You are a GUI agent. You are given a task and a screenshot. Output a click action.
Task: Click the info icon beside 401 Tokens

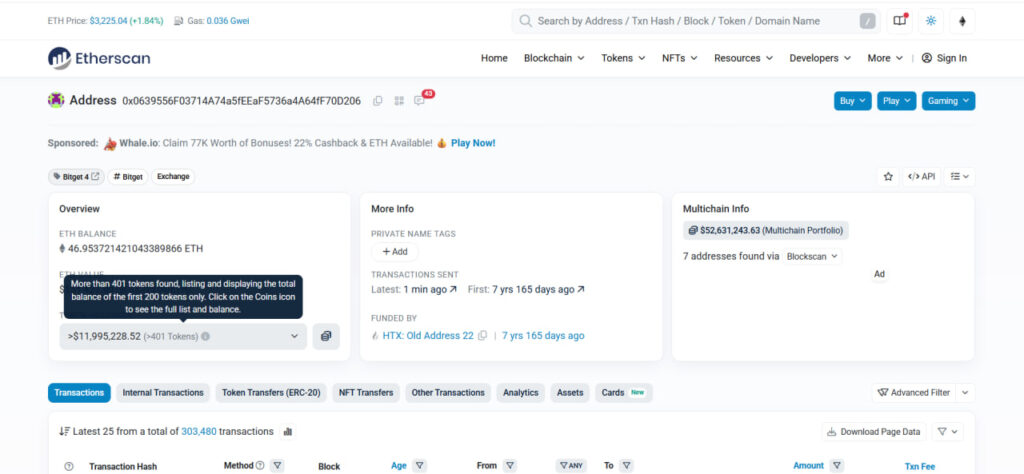coord(206,336)
